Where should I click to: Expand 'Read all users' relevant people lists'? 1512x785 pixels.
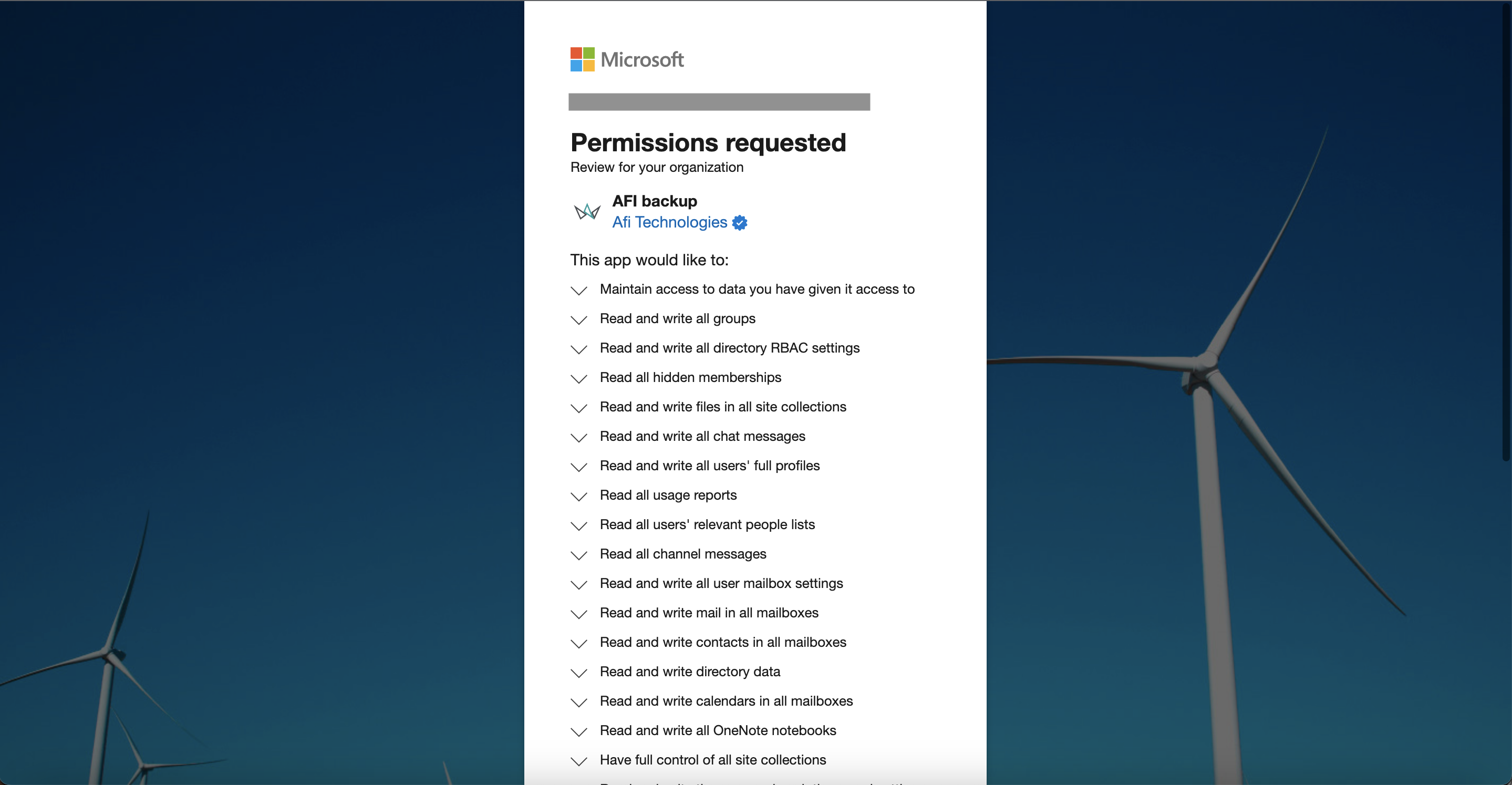click(x=579, y=525)
